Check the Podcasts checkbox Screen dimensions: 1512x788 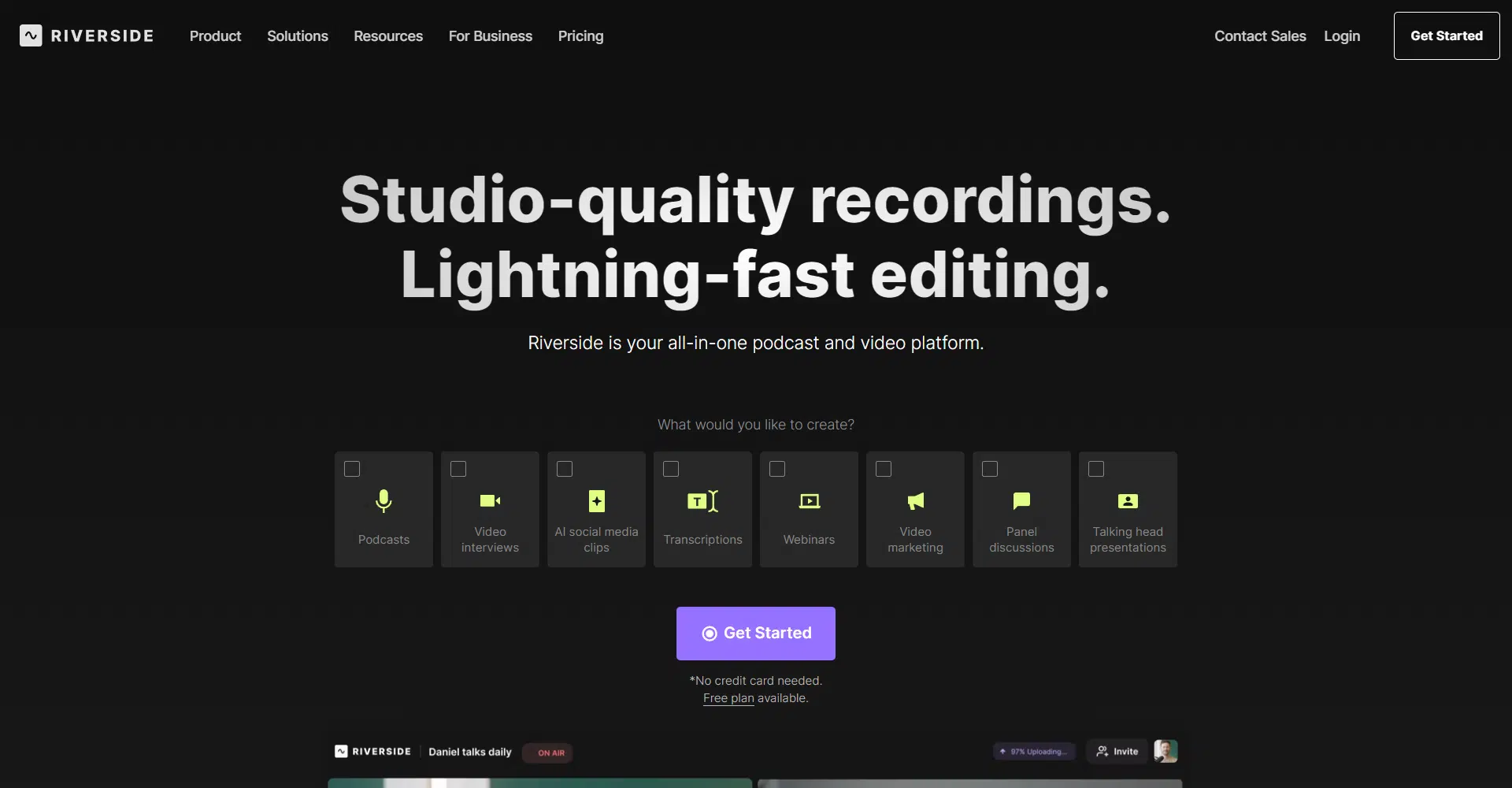(352, 469)
